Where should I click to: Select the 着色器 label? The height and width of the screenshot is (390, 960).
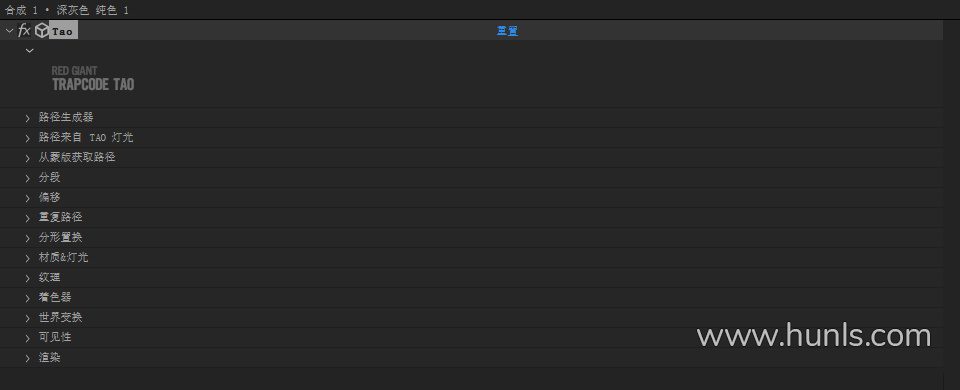[55, 298]
